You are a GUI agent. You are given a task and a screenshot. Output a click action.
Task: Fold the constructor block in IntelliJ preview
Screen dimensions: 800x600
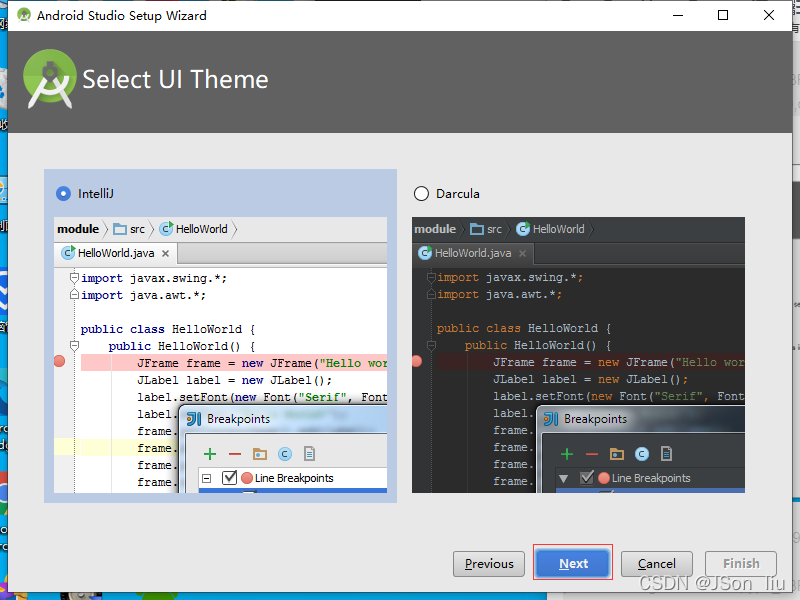click(x=74, y=346)
